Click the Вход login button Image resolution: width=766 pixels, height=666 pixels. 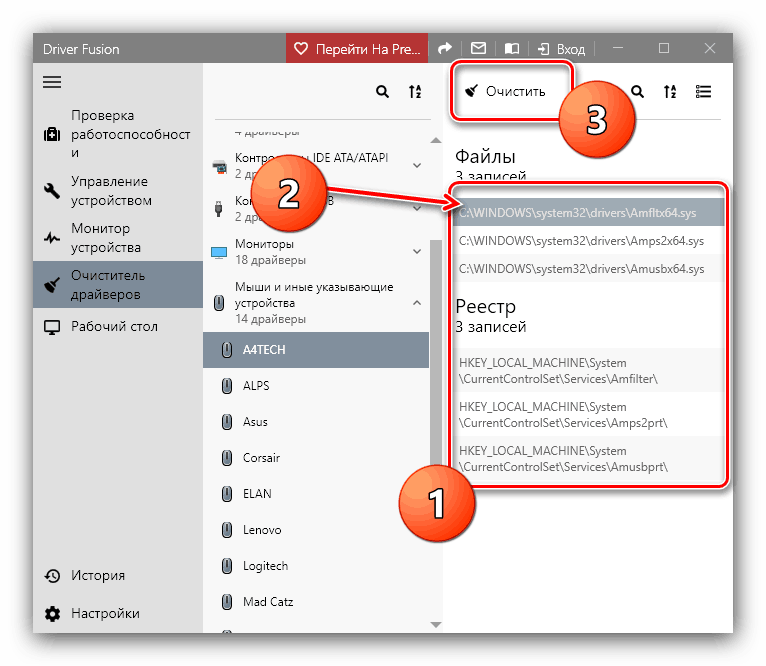click(561, 49)
